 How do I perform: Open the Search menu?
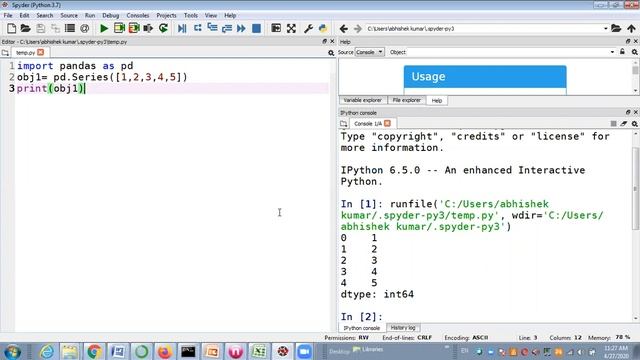click(x=44, y=16)
